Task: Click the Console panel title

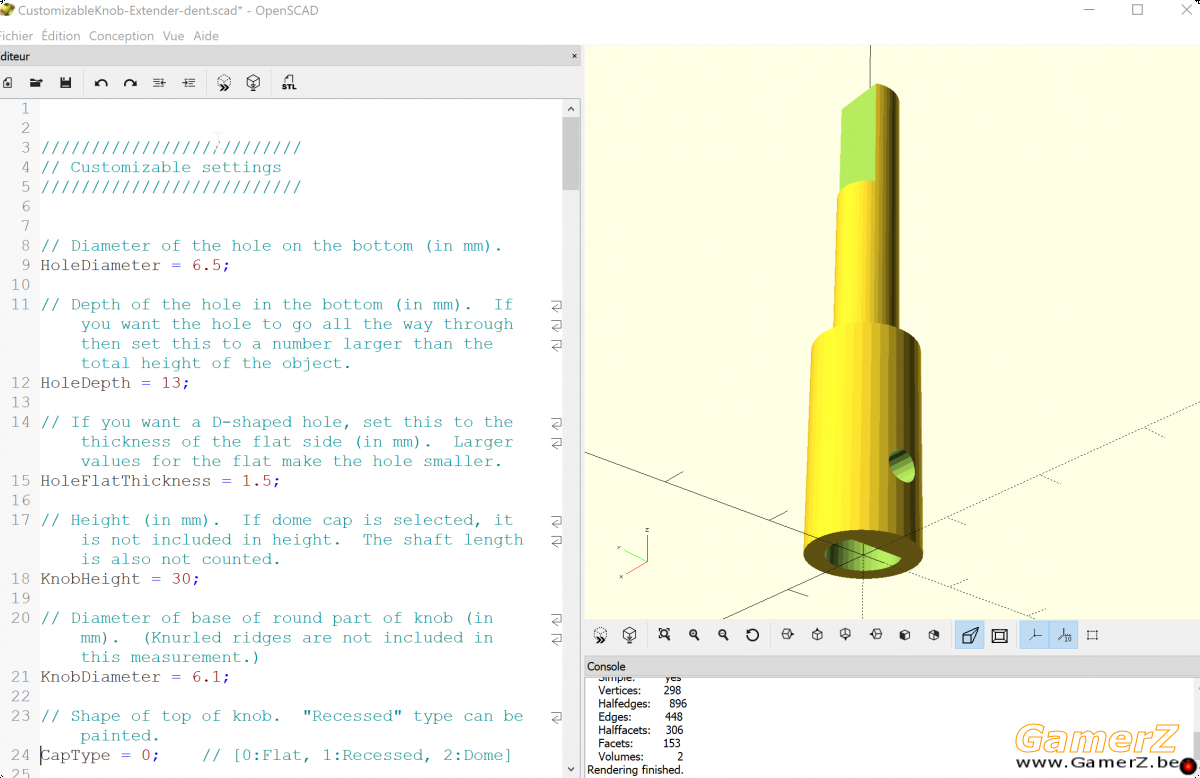Action: 606,666
